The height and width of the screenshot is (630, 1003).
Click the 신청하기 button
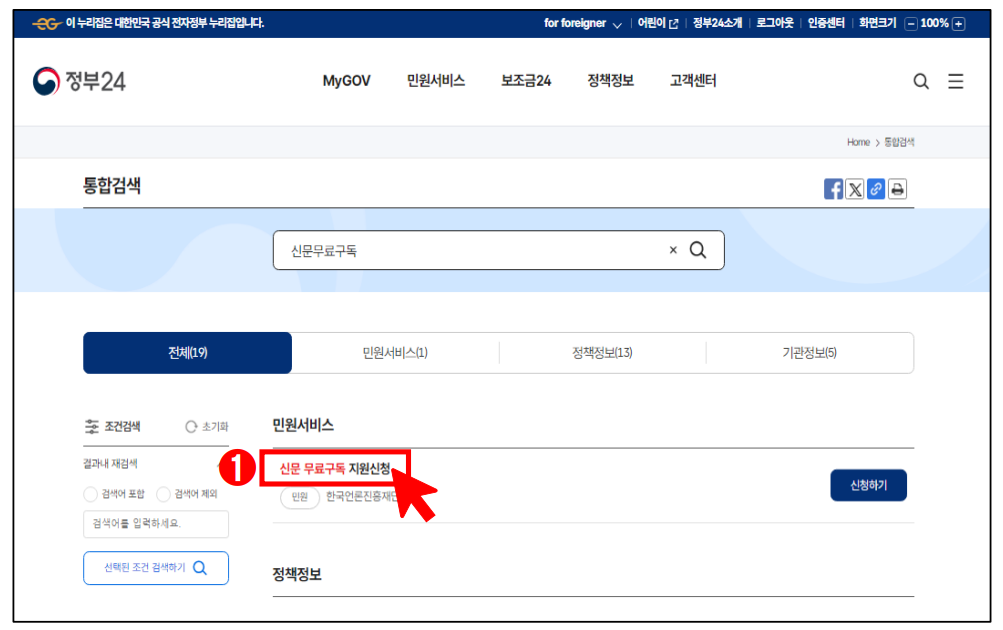point(867,485)
